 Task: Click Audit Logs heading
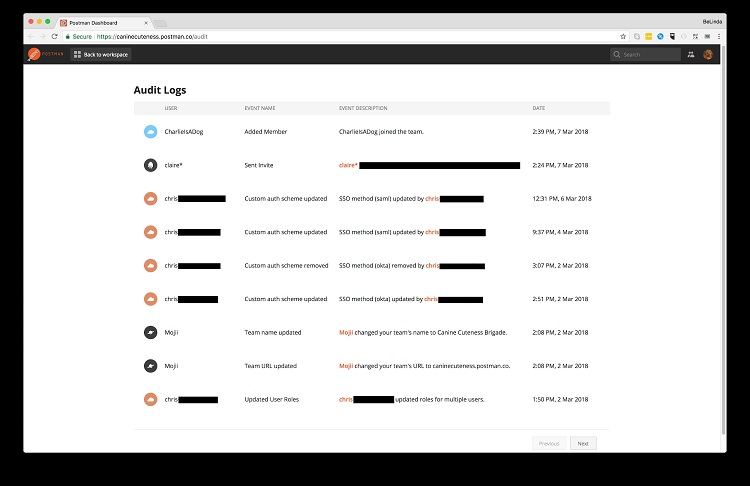click(x=160, y=90)
